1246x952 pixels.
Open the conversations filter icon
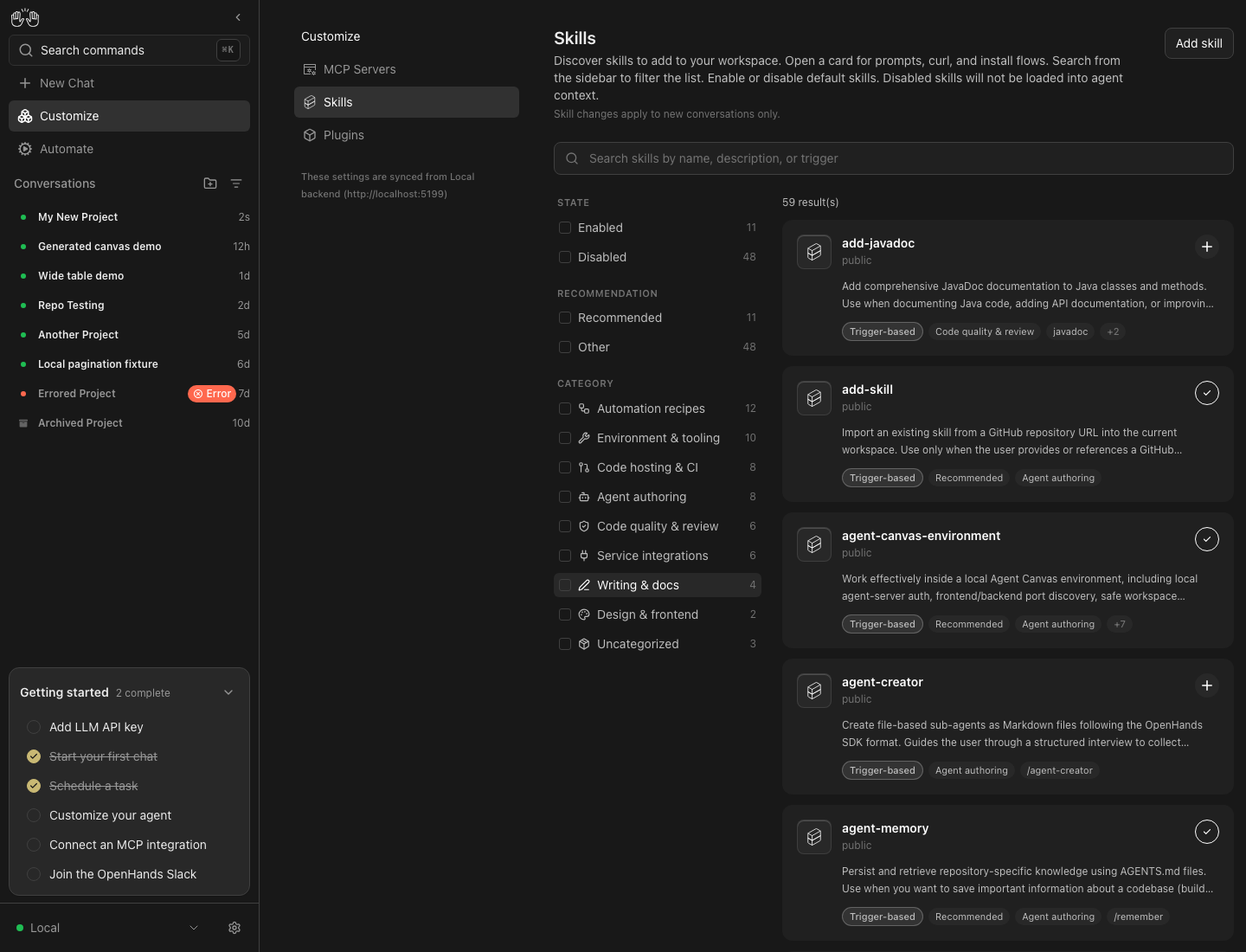coord(236,183)
